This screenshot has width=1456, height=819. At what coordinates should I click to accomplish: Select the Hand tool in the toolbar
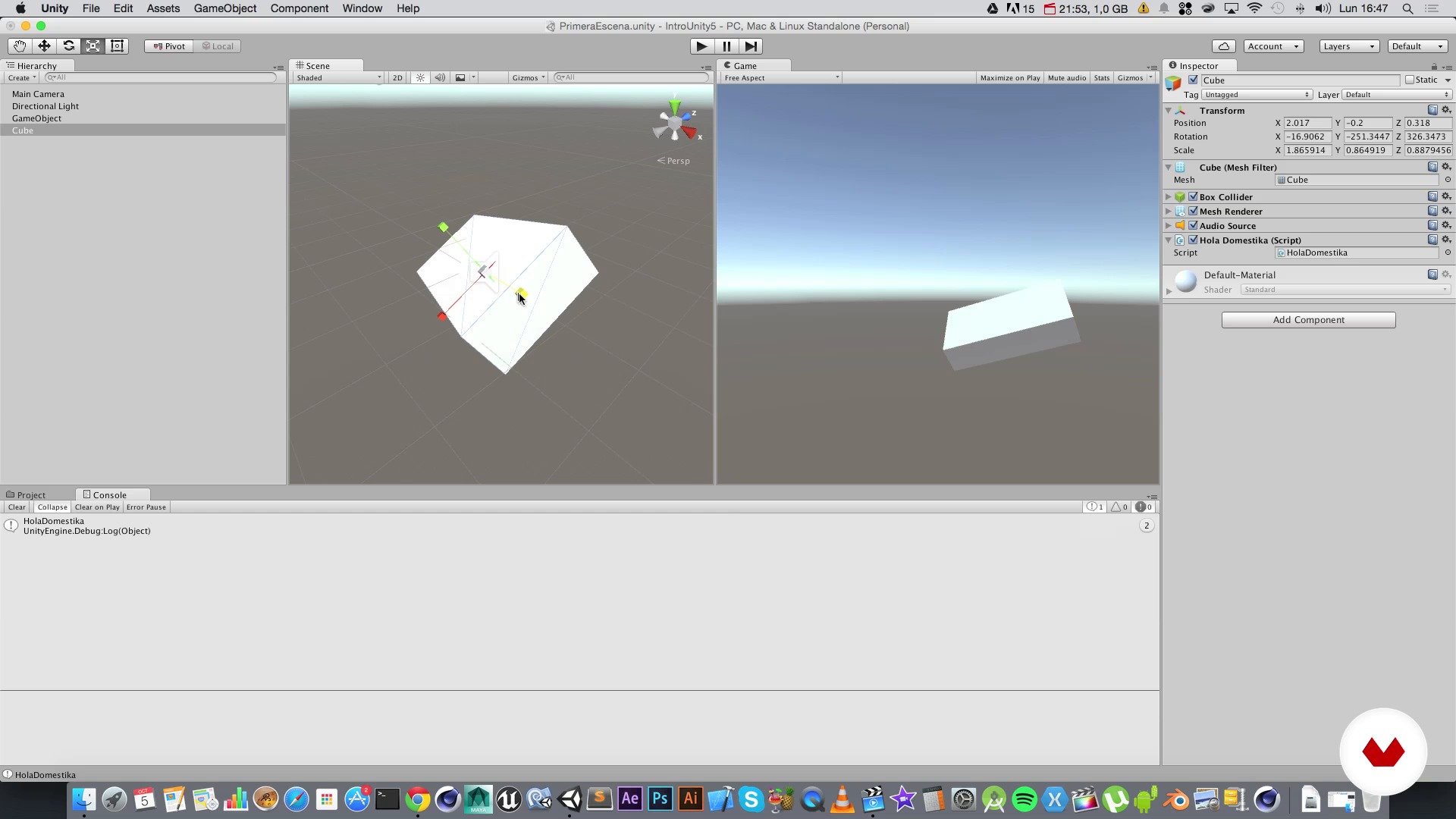tap(19, 45)
